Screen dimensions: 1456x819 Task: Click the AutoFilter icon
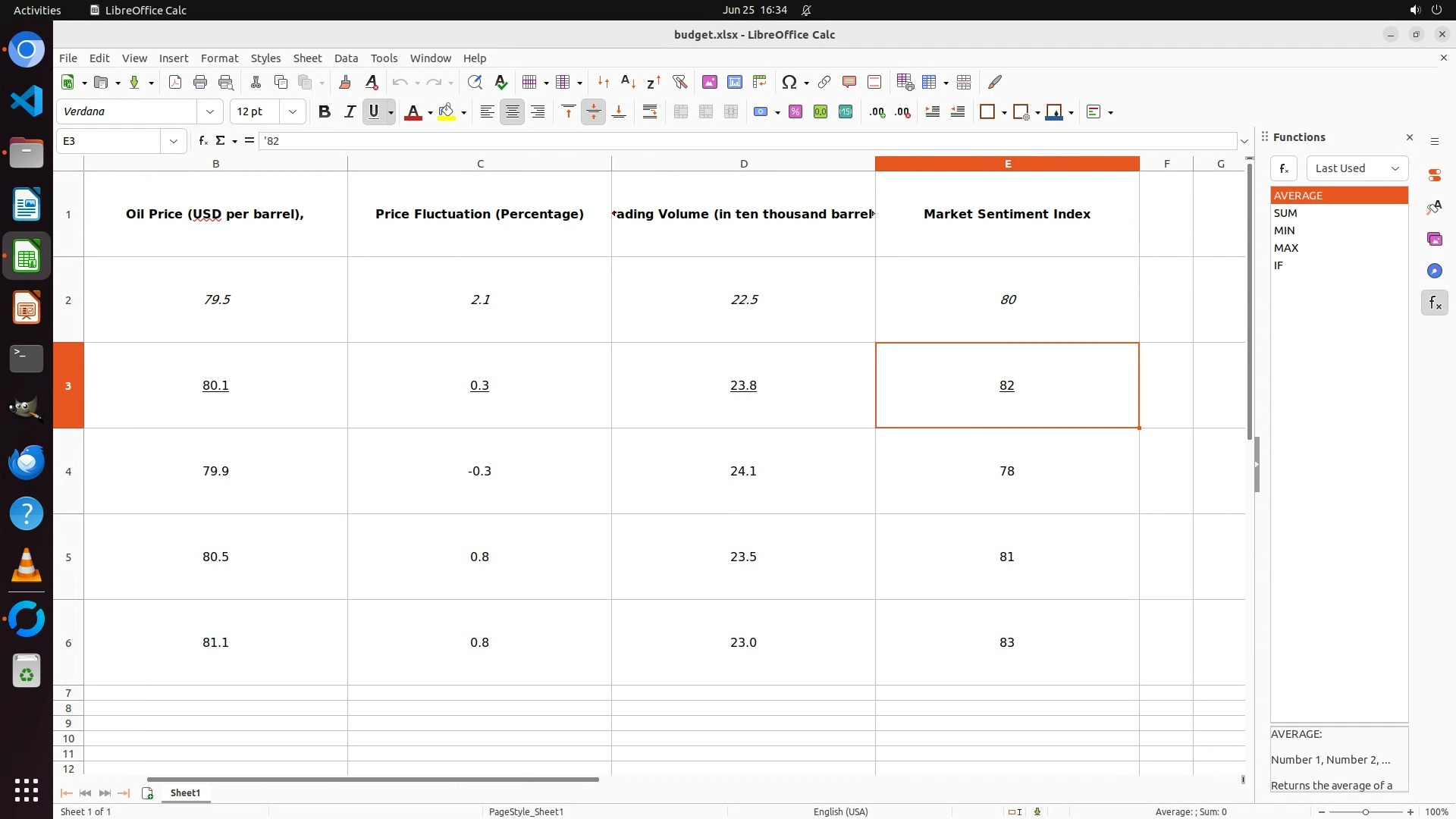(679, 82)
